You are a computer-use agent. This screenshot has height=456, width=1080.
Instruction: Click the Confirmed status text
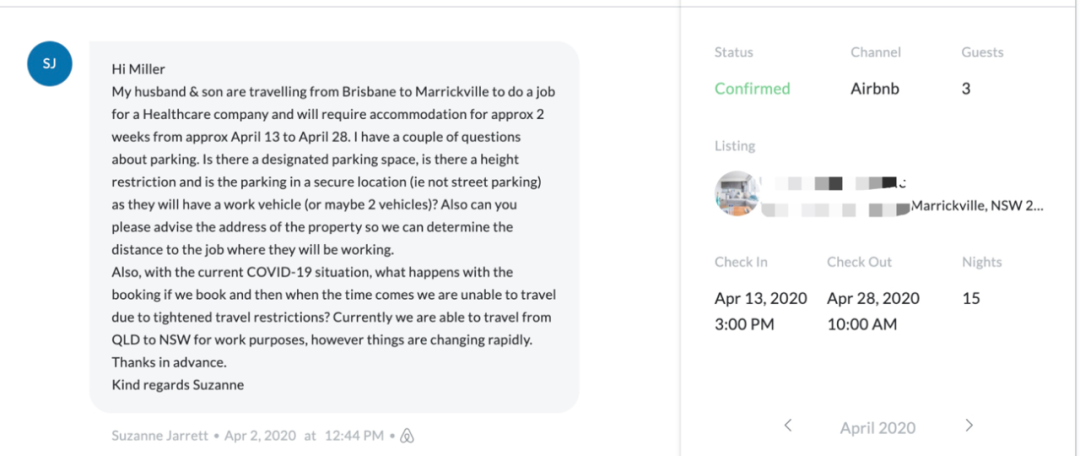pyautogui.click(x=752, y=89)
